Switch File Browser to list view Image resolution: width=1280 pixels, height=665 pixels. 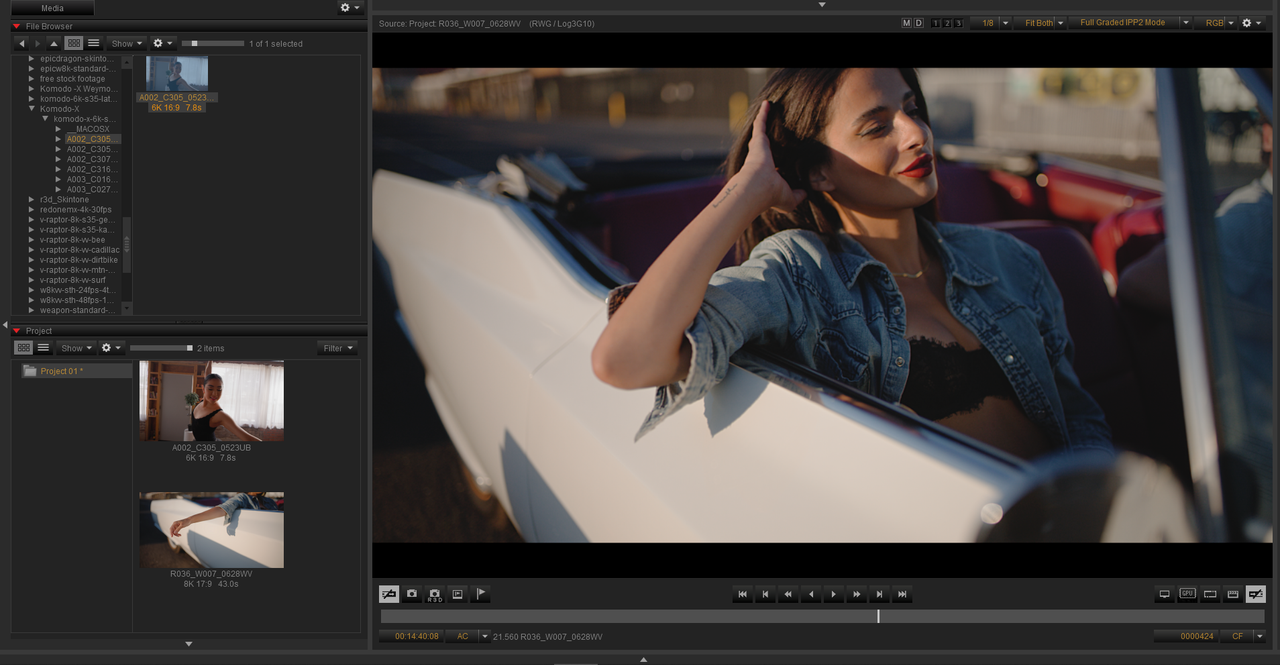[x=93, y=44]
